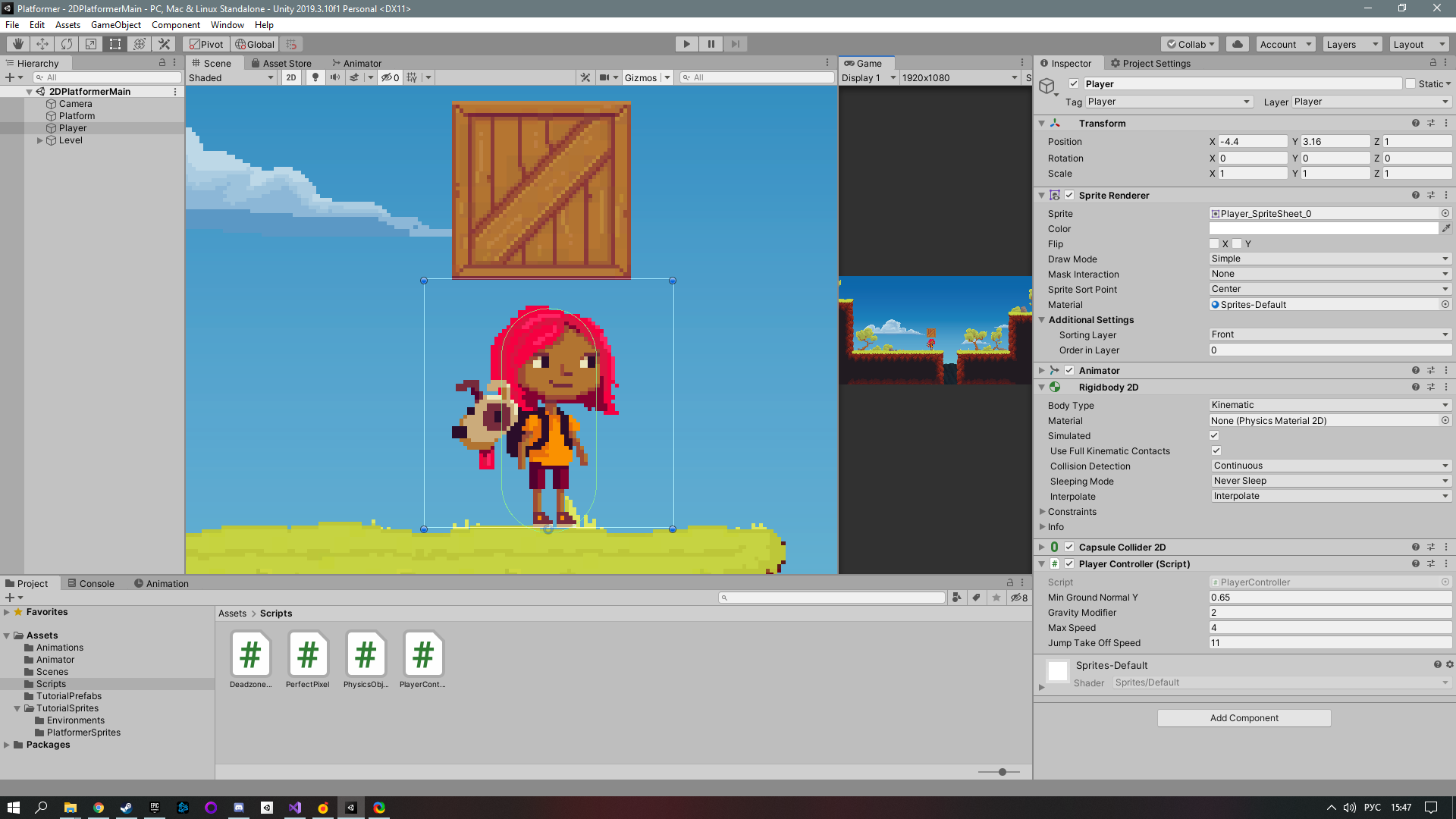Click the Add Component button
This screenshot has height=819, width=1456.
pos(1244,717)
